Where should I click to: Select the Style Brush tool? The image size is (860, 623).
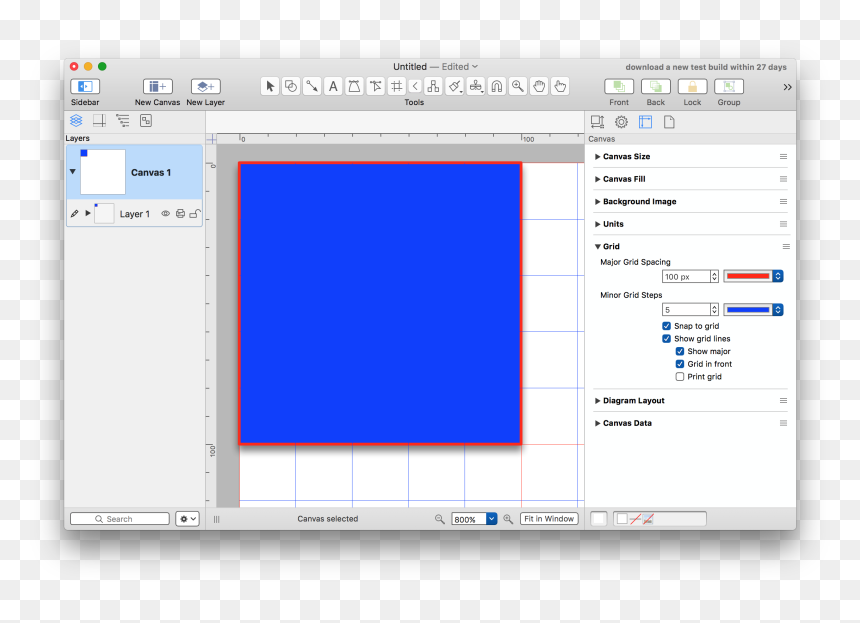(455, 86)
